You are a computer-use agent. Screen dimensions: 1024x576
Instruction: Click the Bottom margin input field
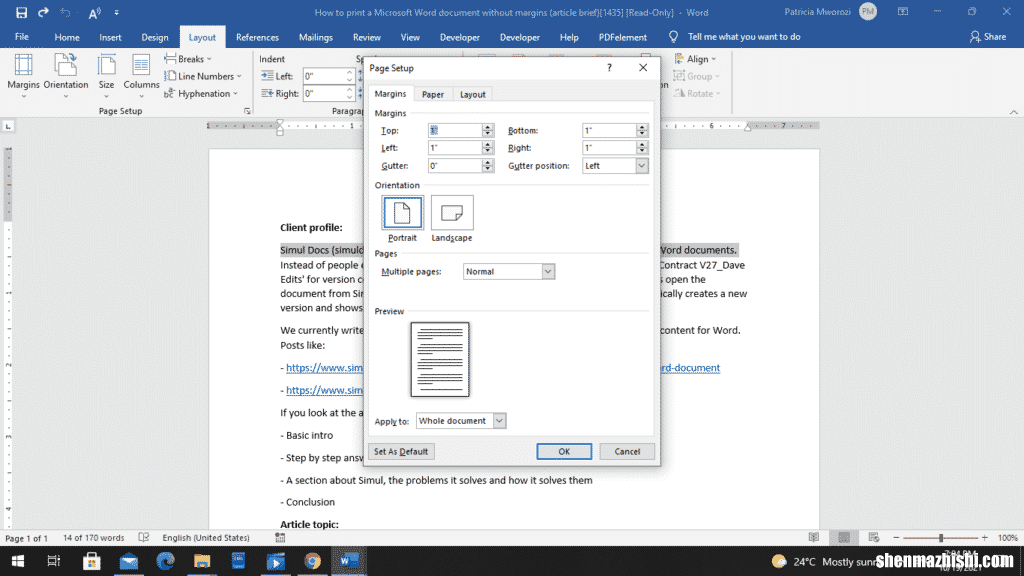pos(609,131)
